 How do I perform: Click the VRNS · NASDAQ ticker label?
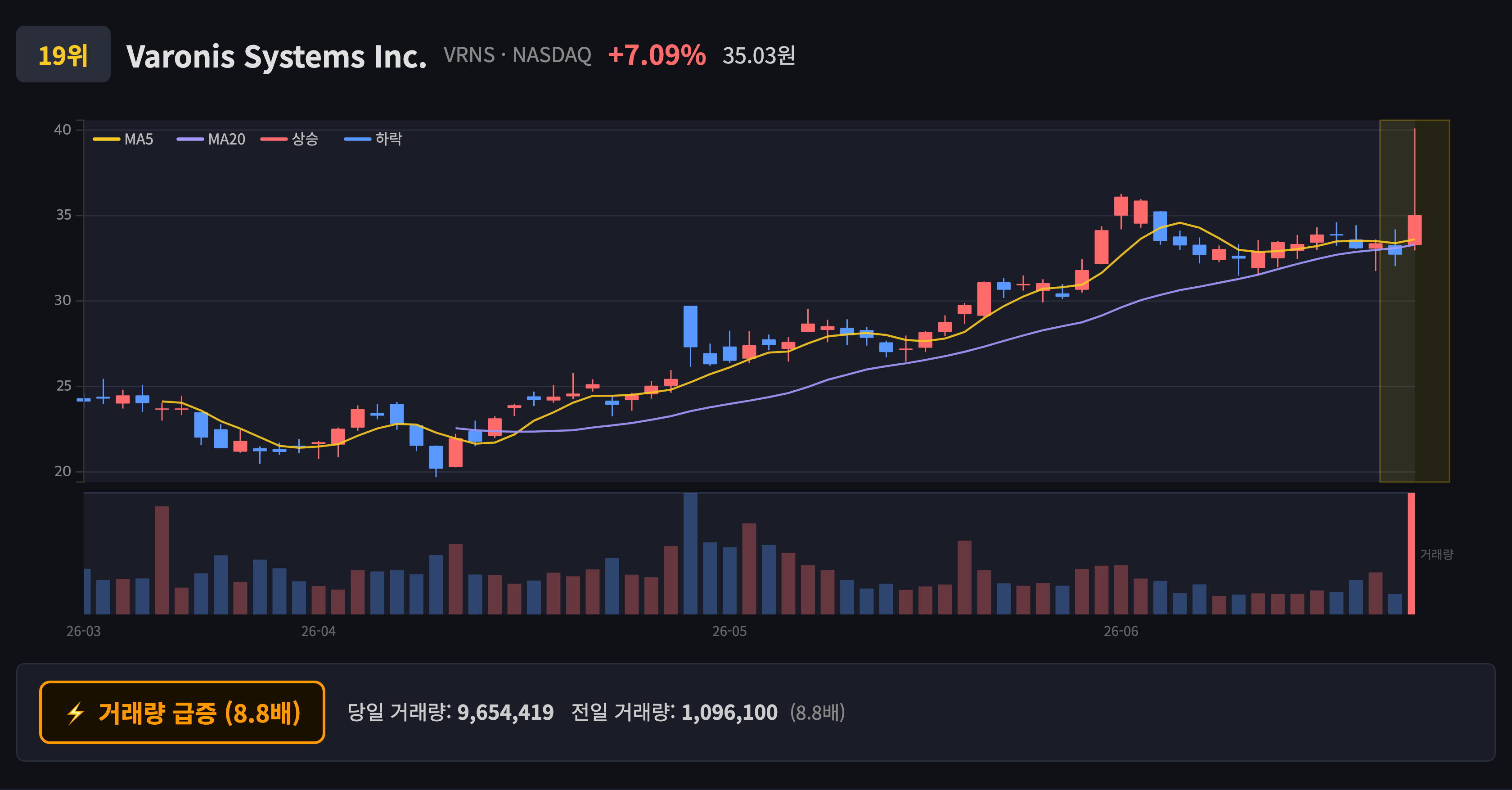tap(517, 55)
